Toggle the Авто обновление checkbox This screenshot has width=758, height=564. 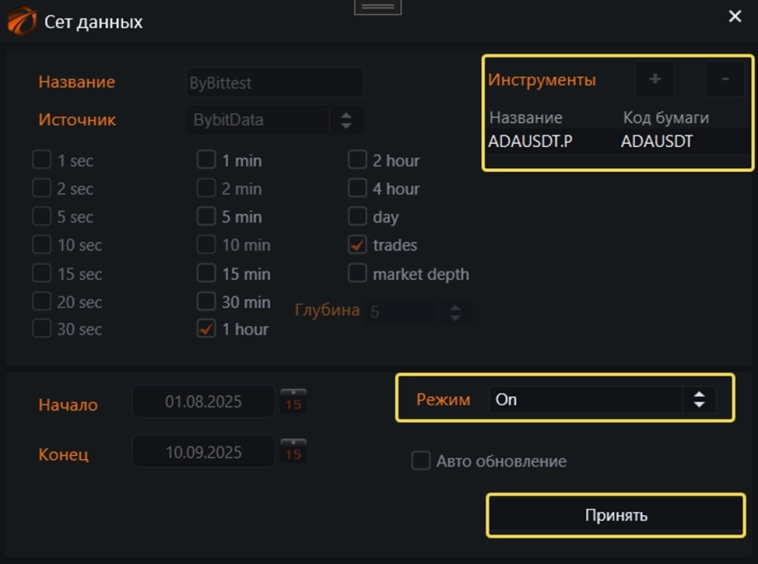tap(421, 460)
